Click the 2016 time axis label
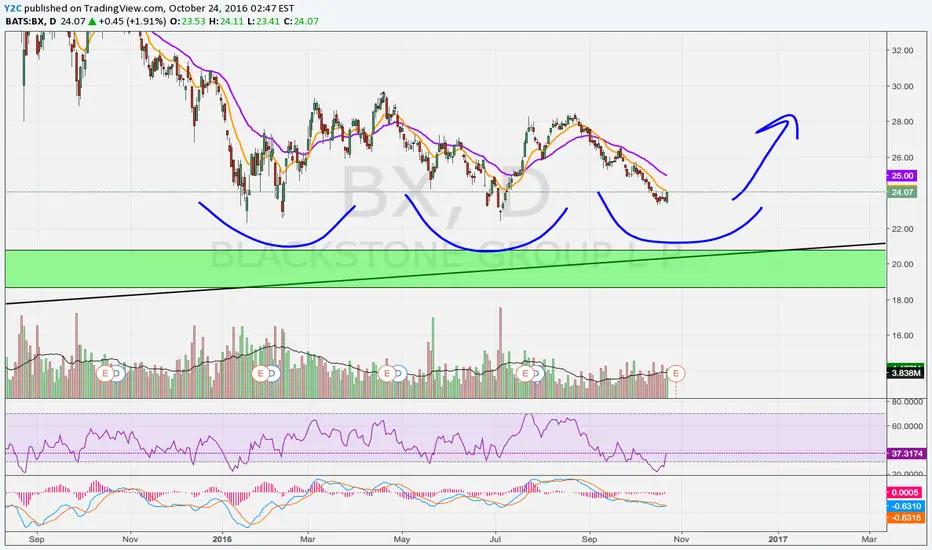The height and width of the screenshot is (550, 932). (222, 539)
